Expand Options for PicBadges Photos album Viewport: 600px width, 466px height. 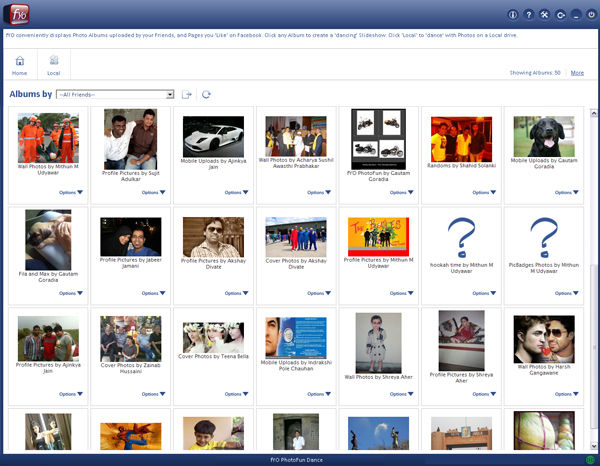[x=567, y=293]
